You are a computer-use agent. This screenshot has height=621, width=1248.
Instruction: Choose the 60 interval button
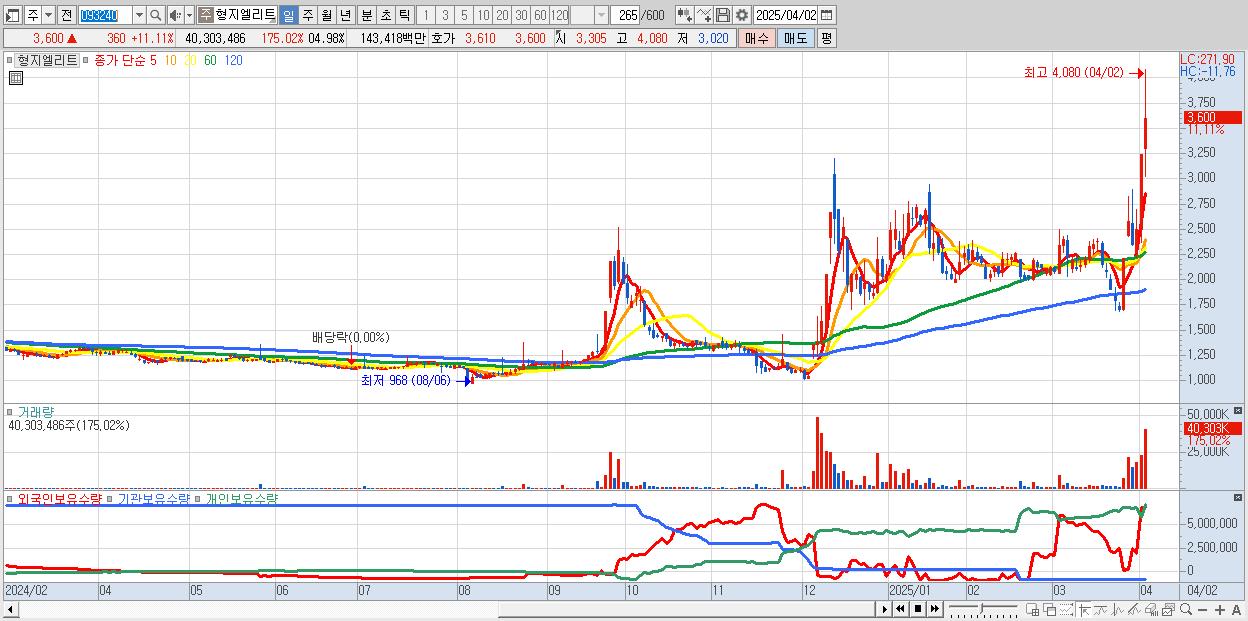pos(540,15)
